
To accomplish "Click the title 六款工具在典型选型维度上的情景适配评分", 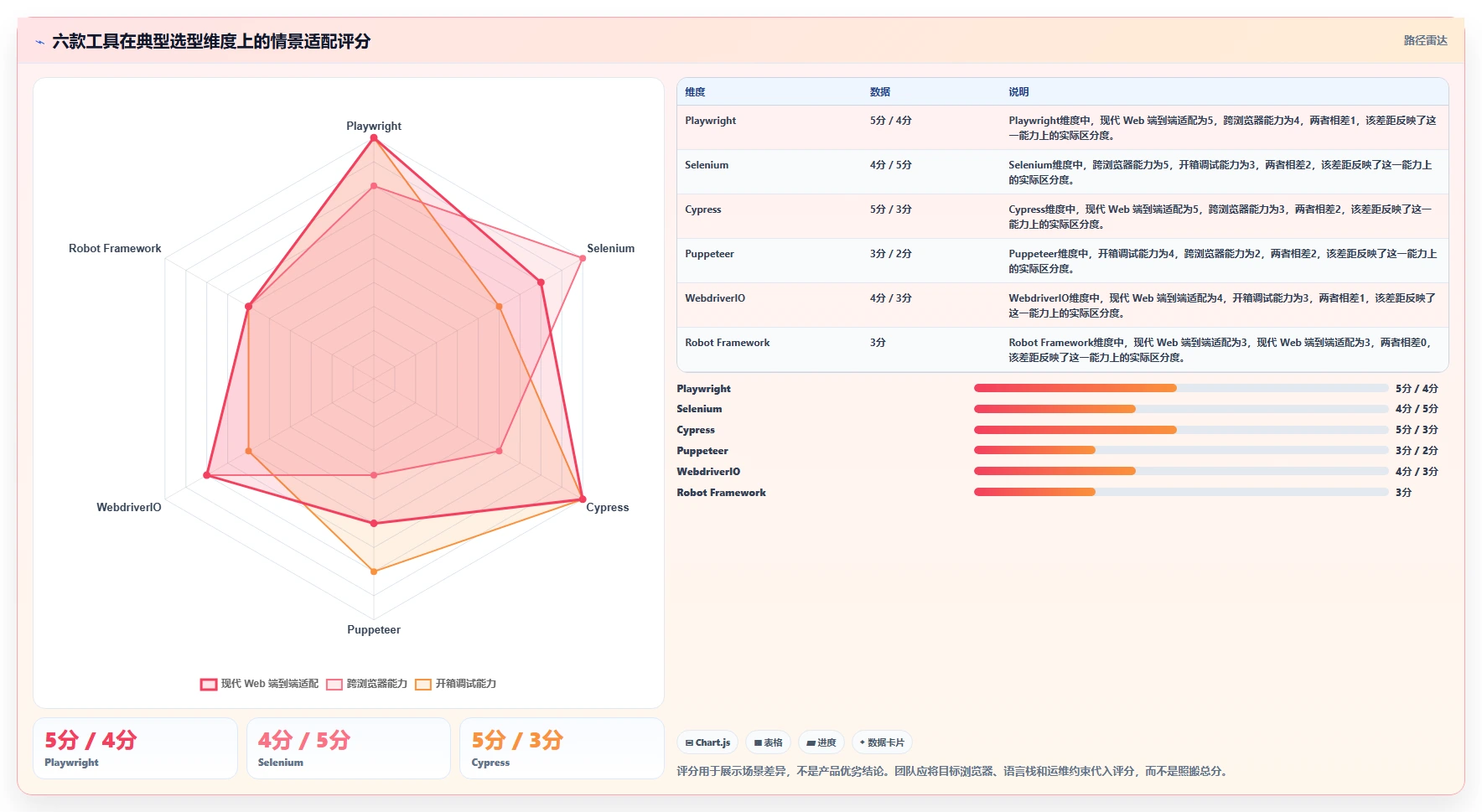I will pos(211,42).
